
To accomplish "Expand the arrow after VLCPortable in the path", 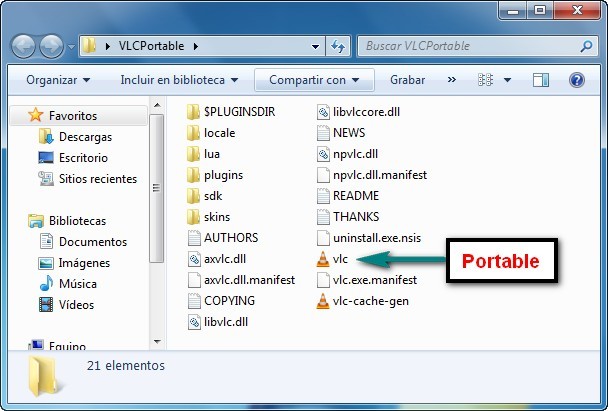I will (196, 47).
